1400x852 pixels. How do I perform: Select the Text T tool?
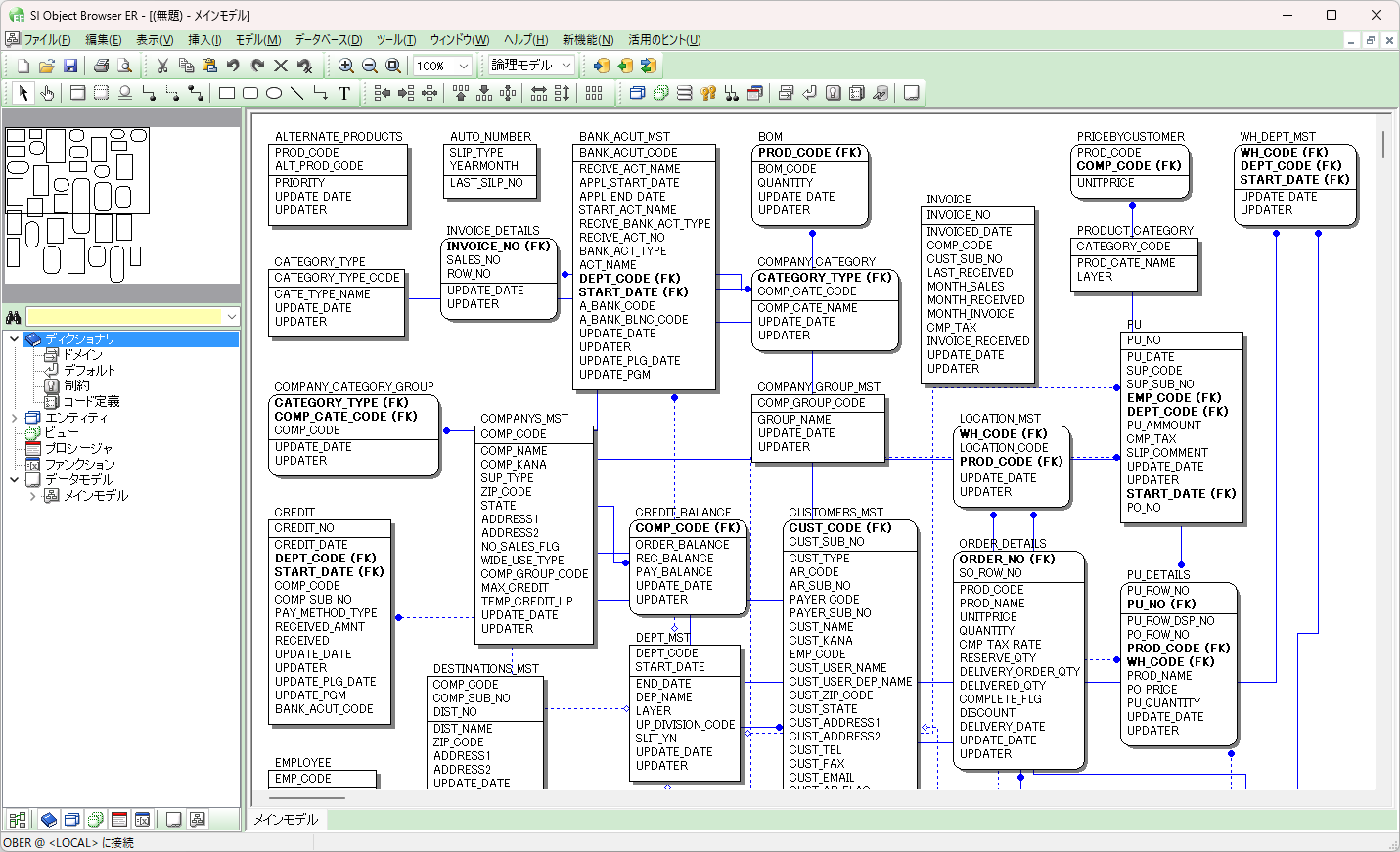(344, 93)
